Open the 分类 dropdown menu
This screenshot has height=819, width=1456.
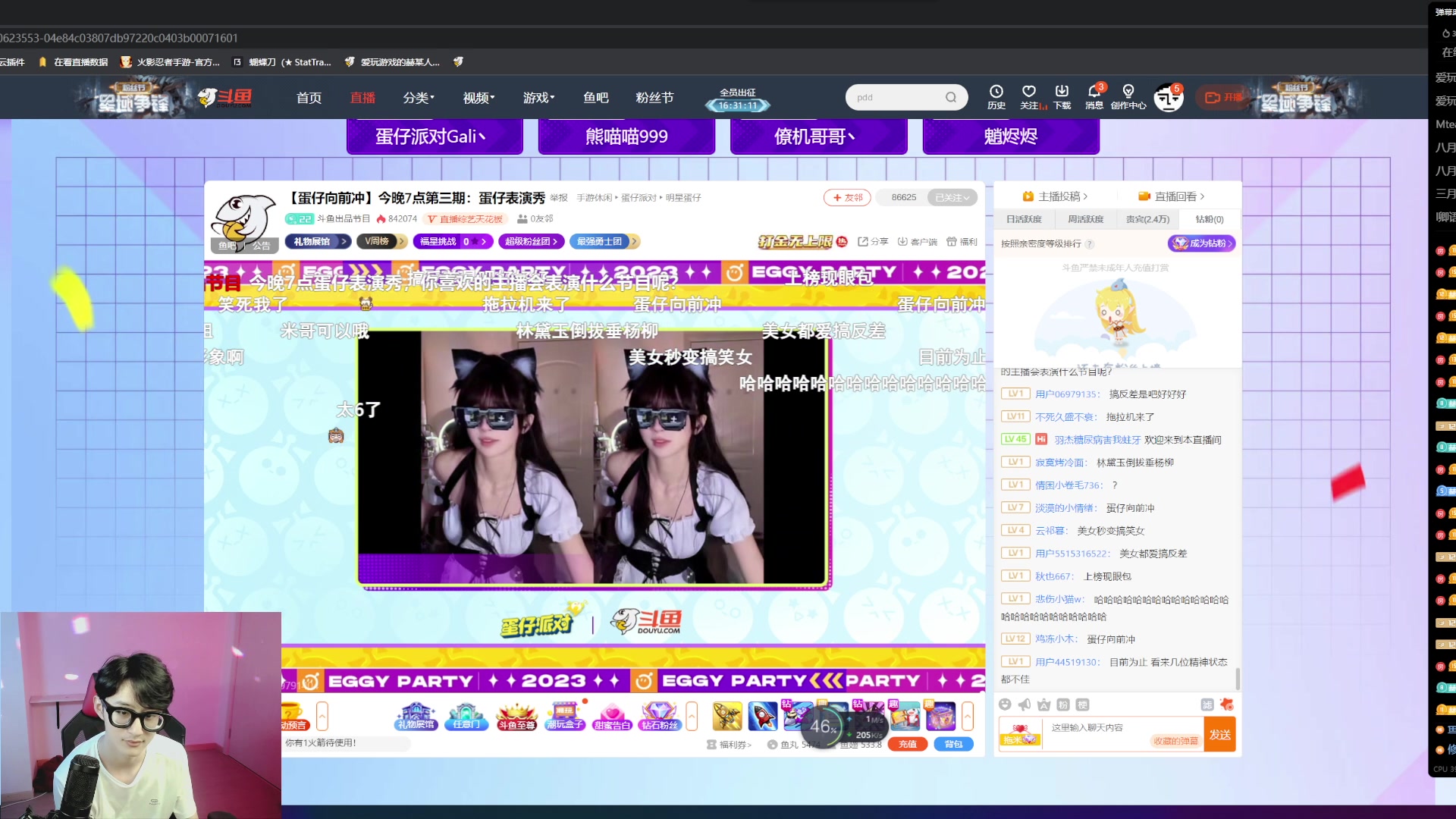tap(419, 97)
